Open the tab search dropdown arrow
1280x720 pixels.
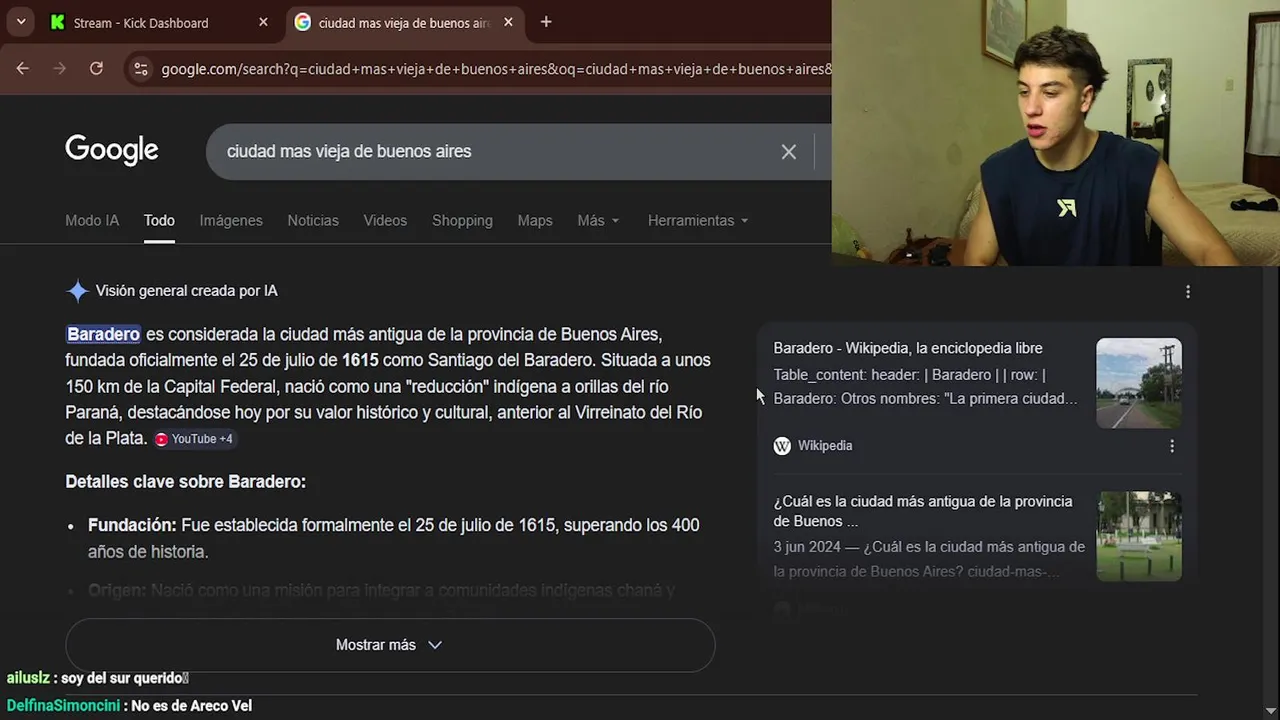click(21, 22)
